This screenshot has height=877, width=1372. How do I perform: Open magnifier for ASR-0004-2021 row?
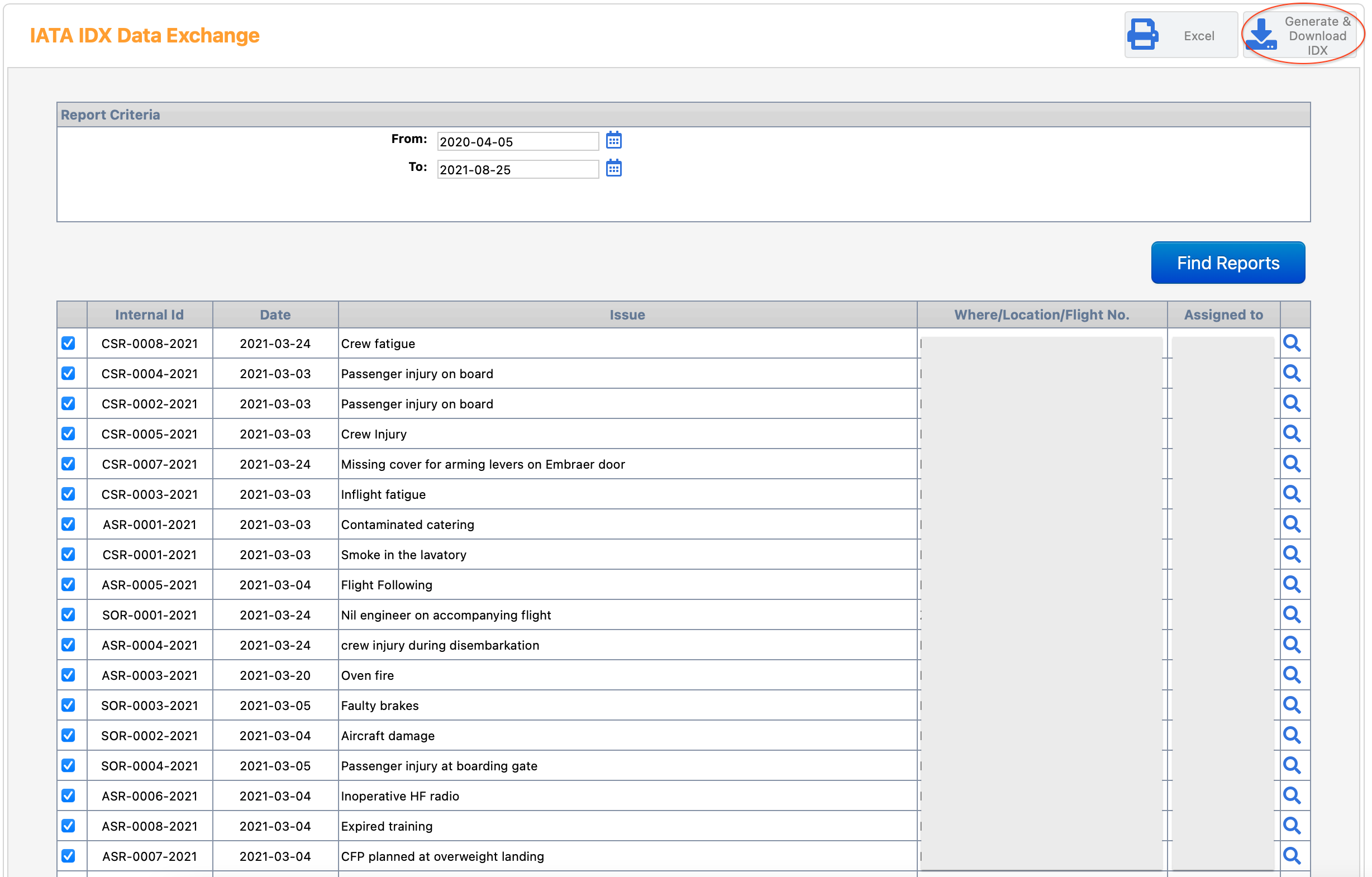pyautogui.click(x=1292, y=645)
